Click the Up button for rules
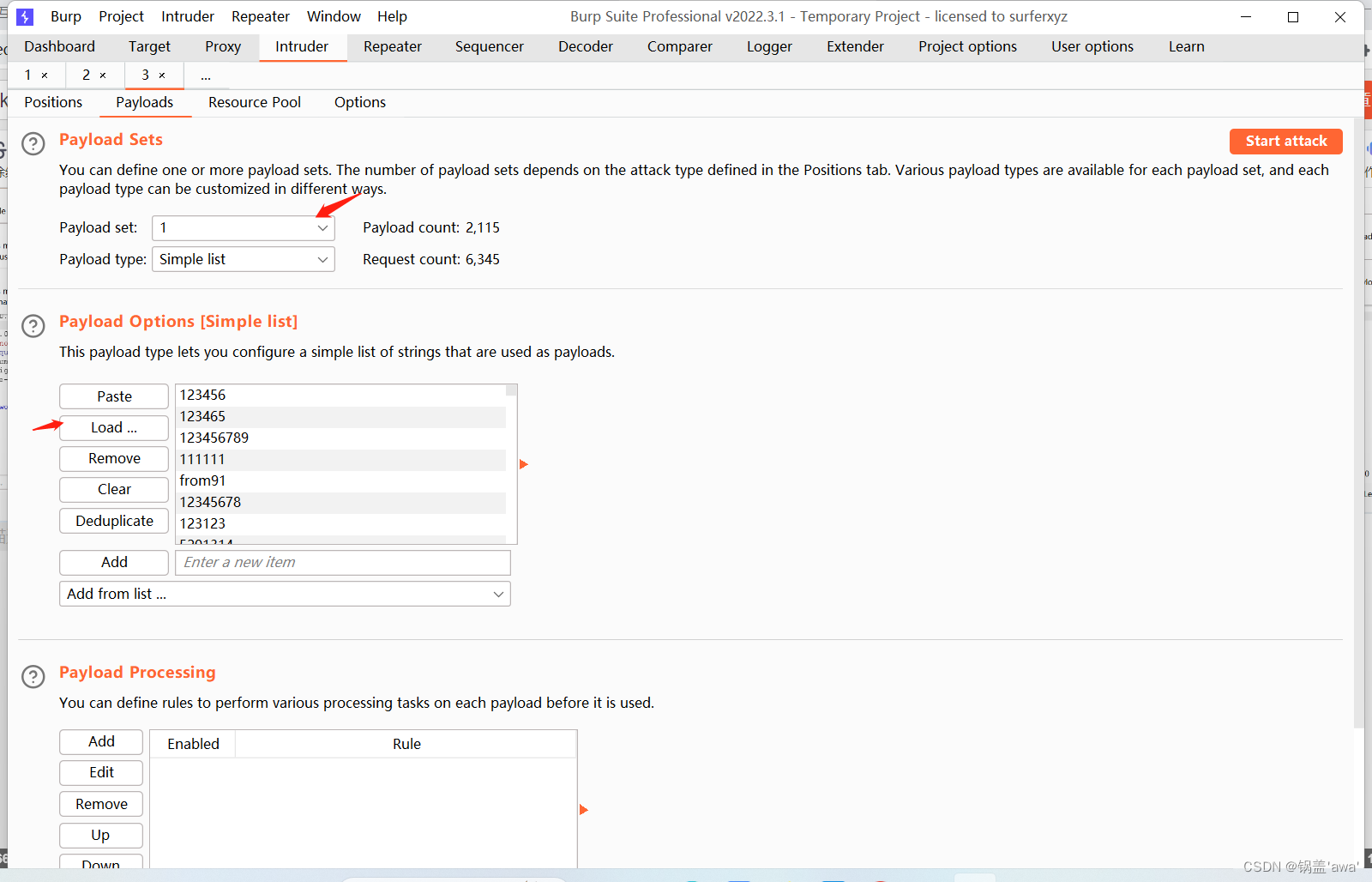Screen dimensions: 1372x882 101,835
